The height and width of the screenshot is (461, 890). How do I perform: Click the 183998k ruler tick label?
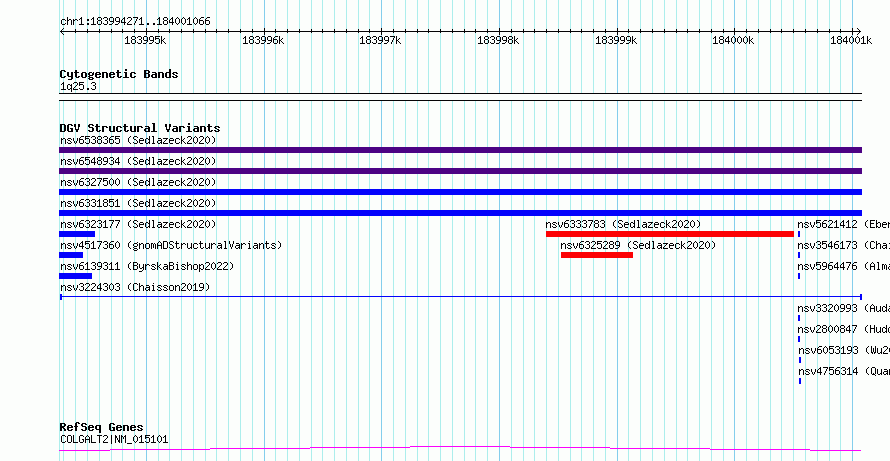tap(498, 40)
